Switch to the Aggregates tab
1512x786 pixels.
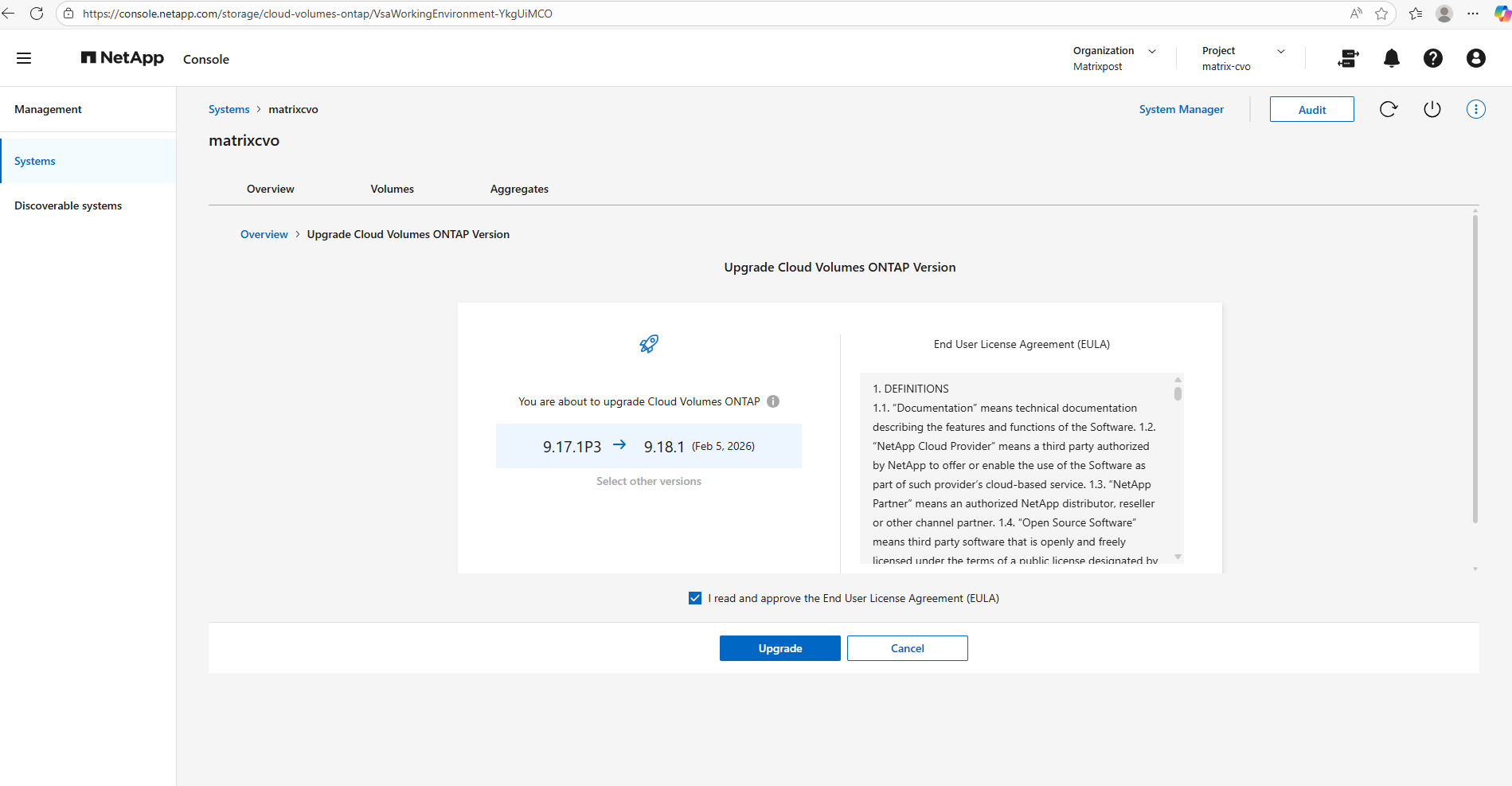point(519,189)
